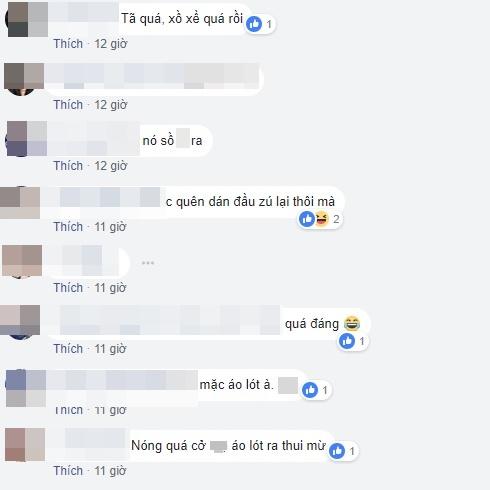Click the like icon on the "Nóng quá" comment
The width and height of the screenshot is (490, 490).
pos(337,451)
